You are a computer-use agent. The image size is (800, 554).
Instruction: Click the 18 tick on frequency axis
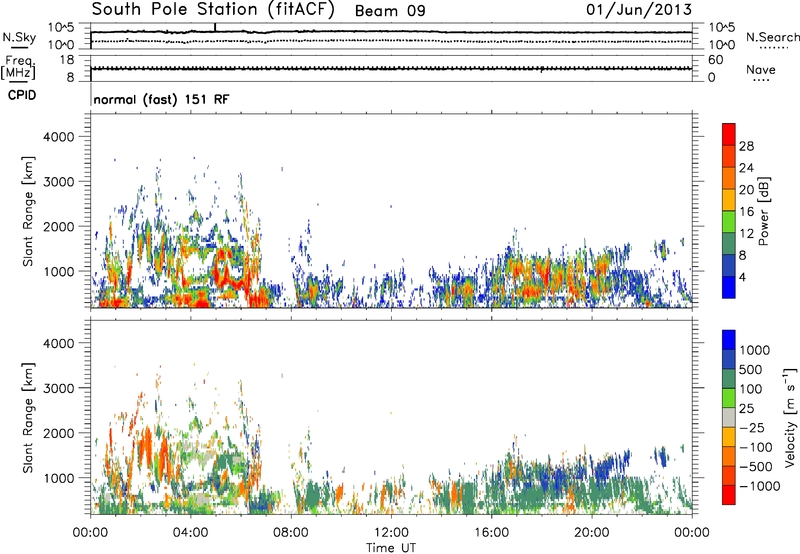point(67,60)
